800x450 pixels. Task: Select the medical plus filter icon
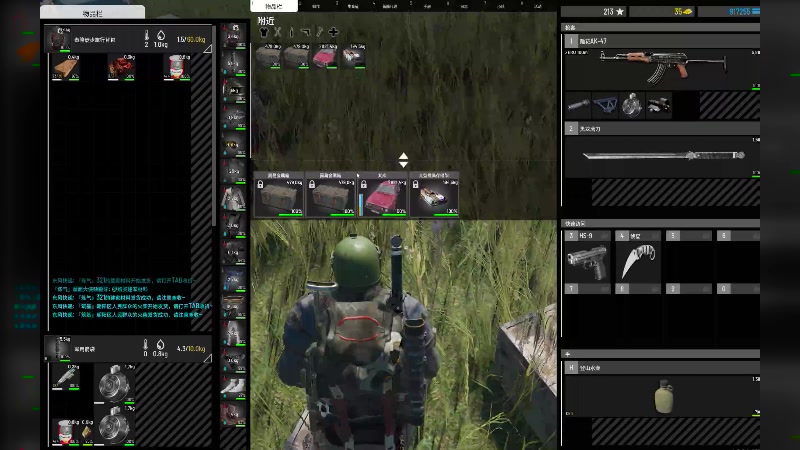pos(333,32)
